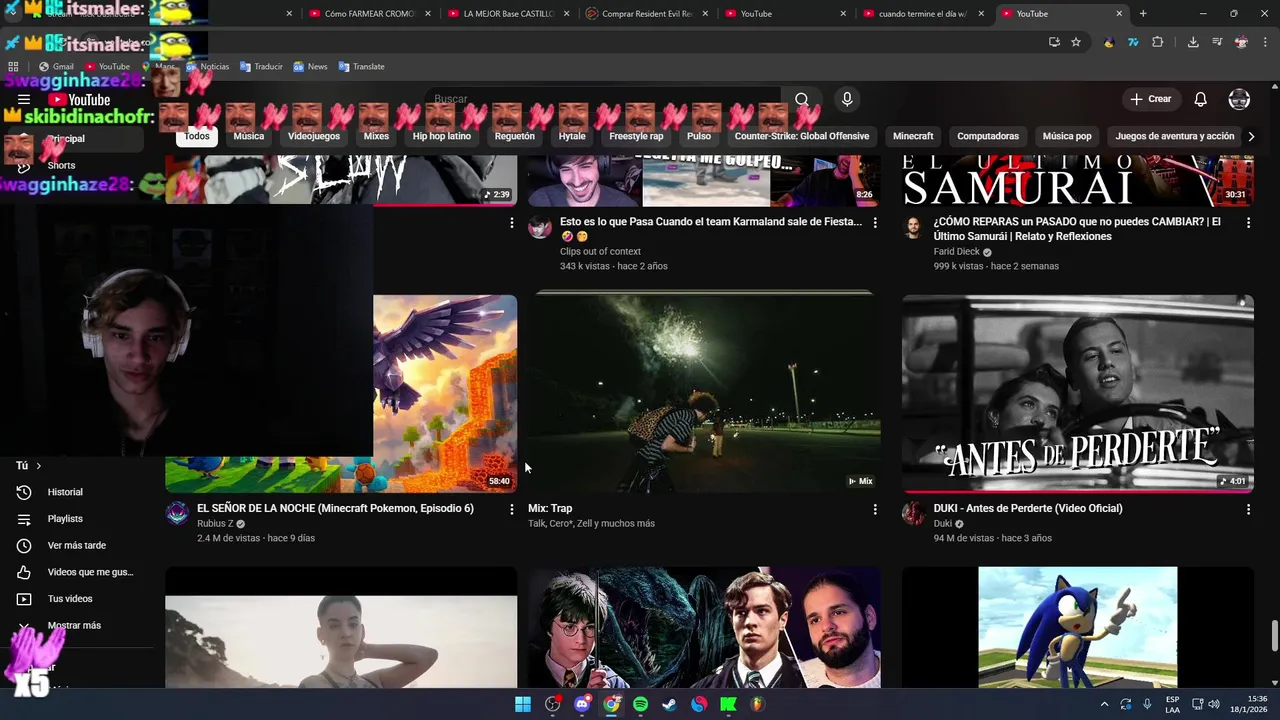
Task: Click the YouTube search magnifier button
Action: tap(802, 99)
